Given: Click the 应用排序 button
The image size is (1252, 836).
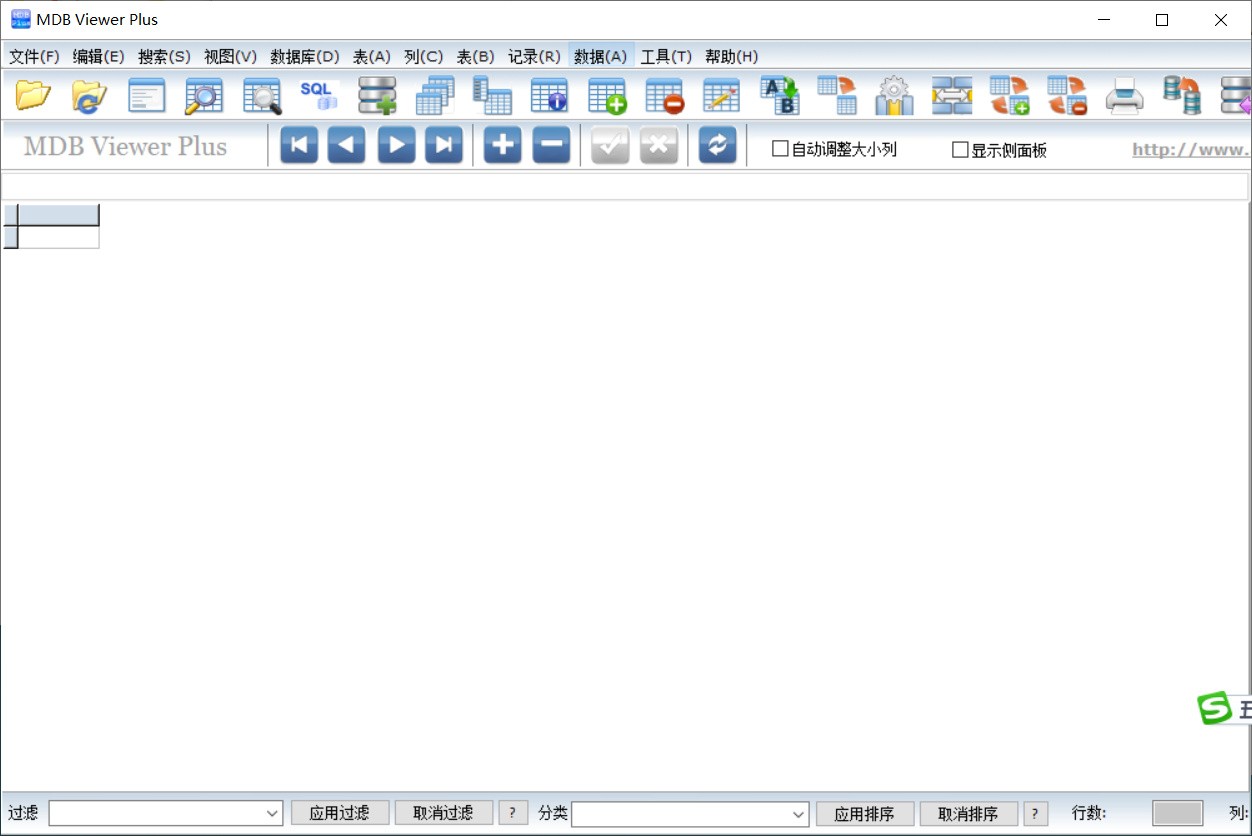Looking at the screenshot, I should click(865, 813).
